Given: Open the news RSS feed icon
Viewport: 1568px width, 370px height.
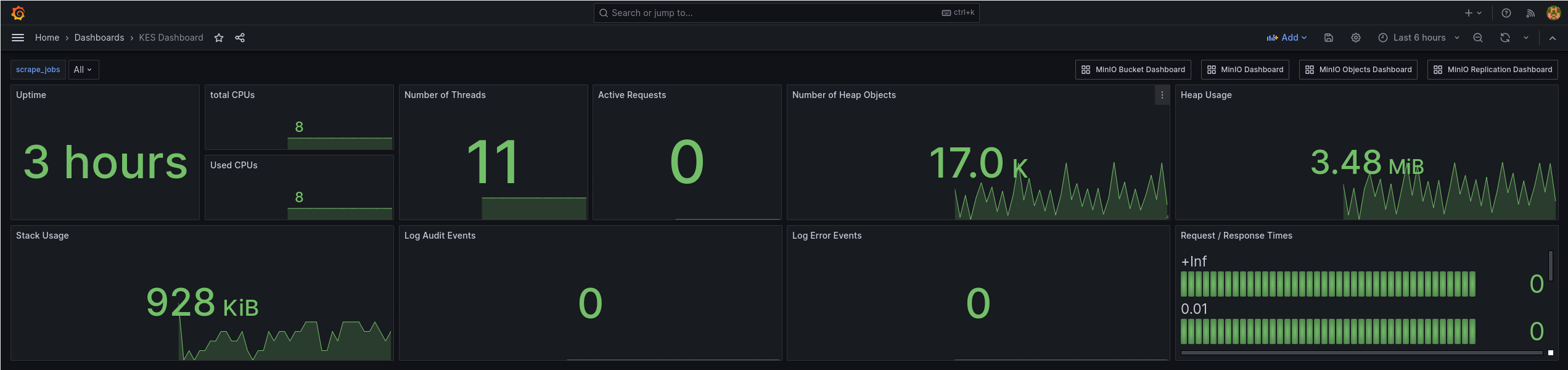Looking at the screenshot, I should click(x=1530, y=13).
